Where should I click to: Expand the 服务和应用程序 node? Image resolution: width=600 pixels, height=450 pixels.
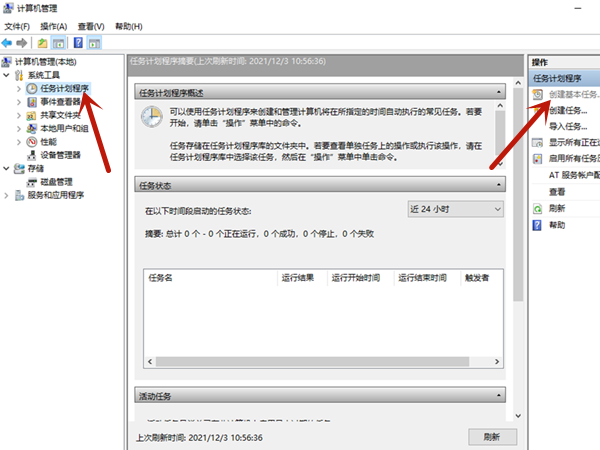click(8, 196)
